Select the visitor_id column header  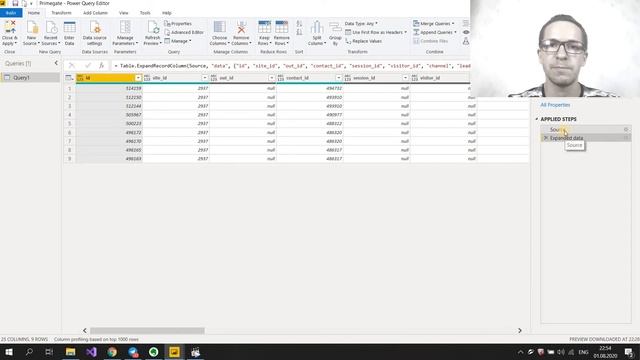440,78
